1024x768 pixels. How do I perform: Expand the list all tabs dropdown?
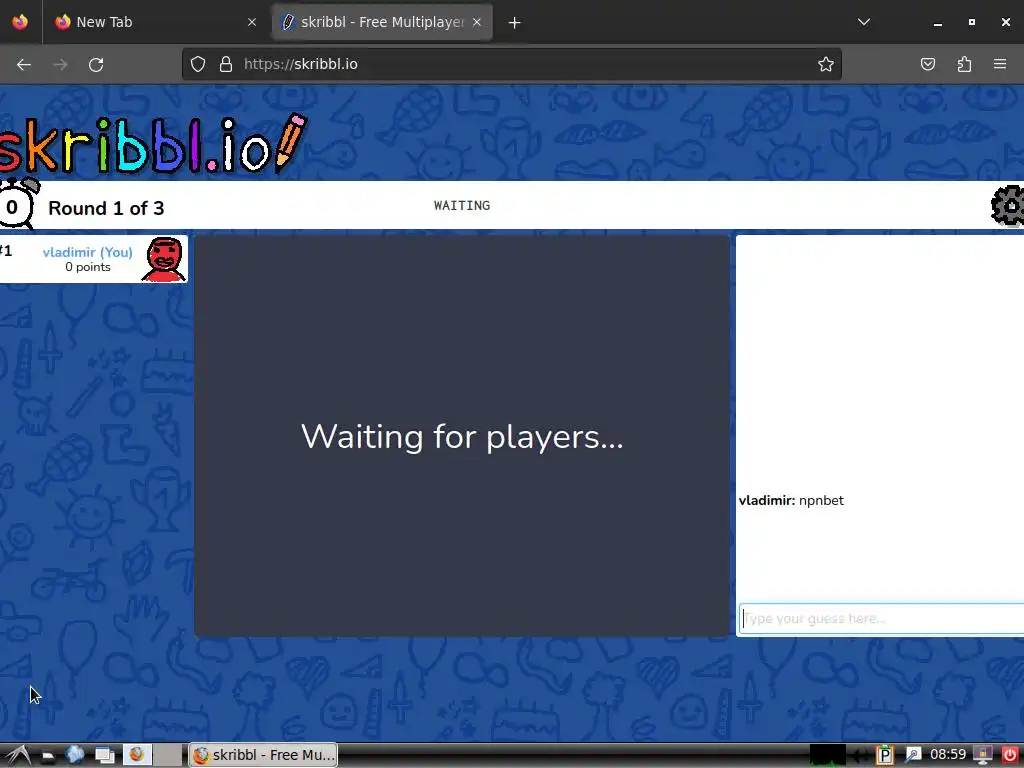pos(863,22)
